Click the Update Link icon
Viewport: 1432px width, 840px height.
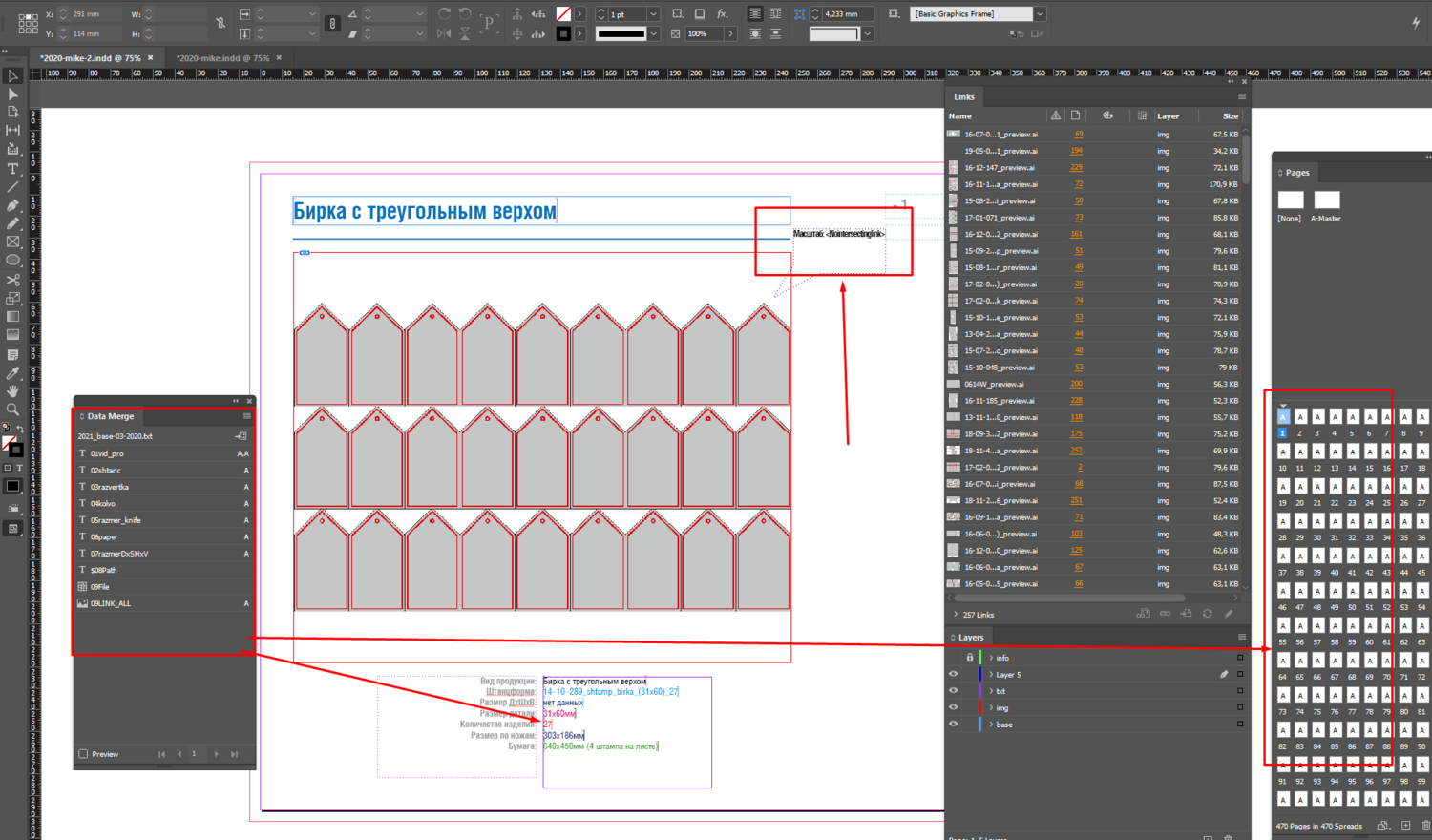[1208, 614]
